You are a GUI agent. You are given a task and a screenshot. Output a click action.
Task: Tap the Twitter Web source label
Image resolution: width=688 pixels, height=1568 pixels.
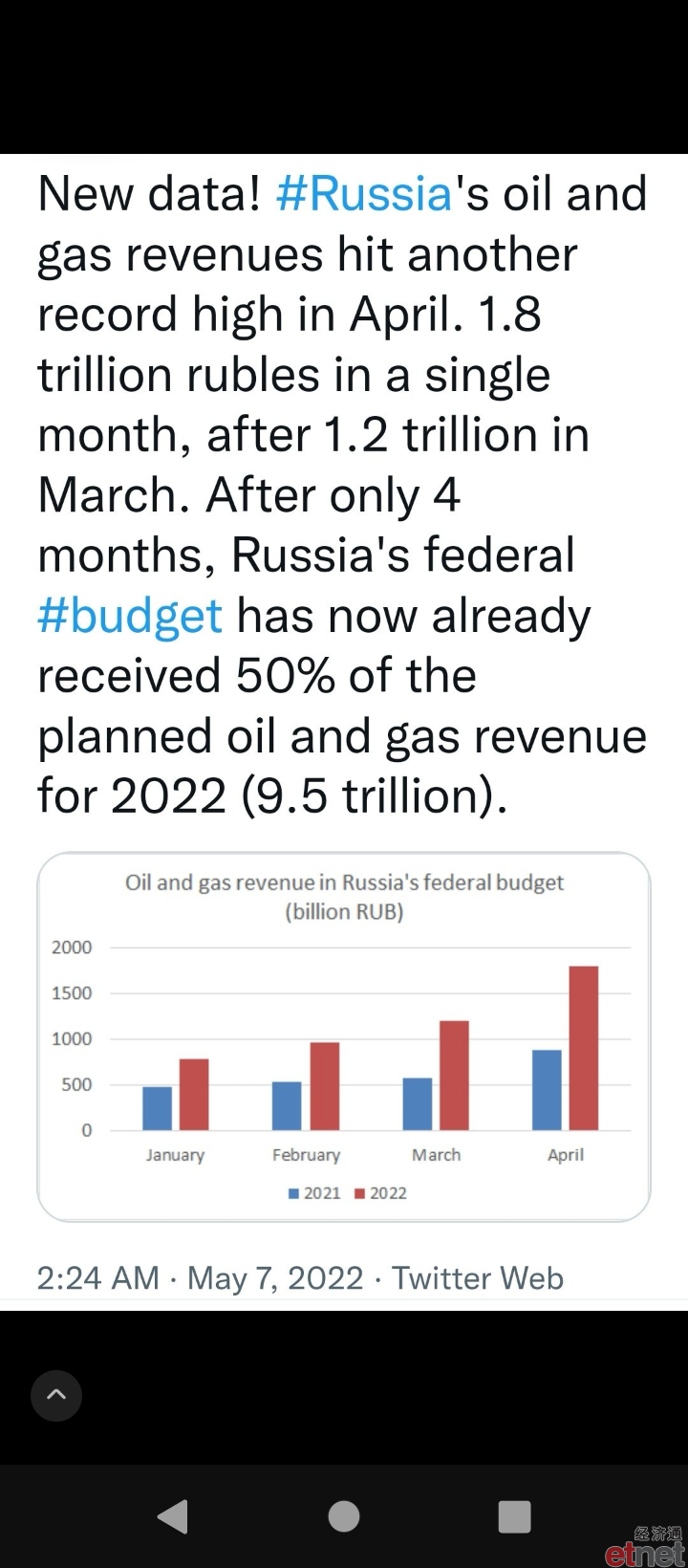point(478,1278)
